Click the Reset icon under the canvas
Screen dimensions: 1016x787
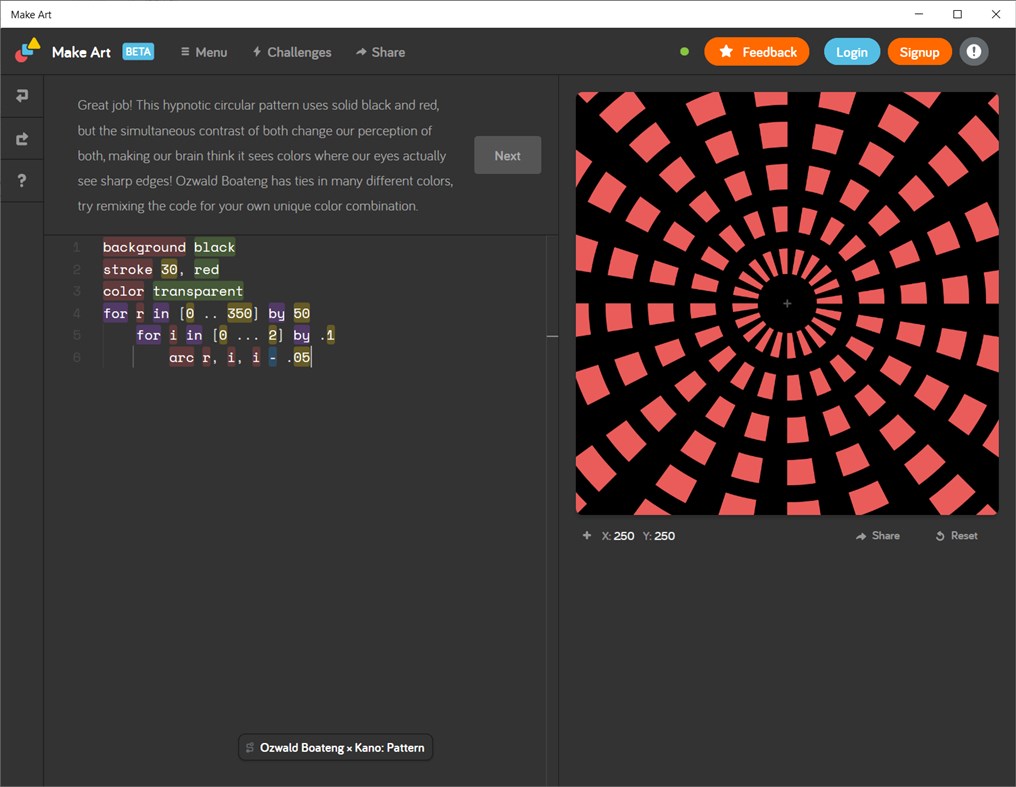pyautogui.click(x=939, y=535)
